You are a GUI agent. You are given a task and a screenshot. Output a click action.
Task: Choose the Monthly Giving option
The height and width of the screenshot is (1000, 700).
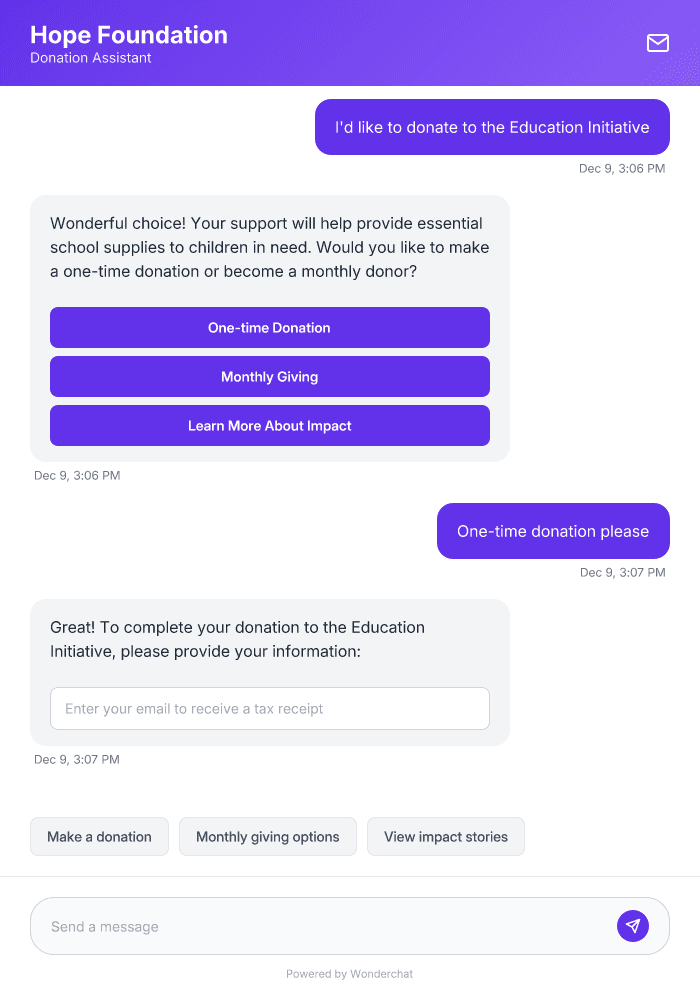(269, 376)
